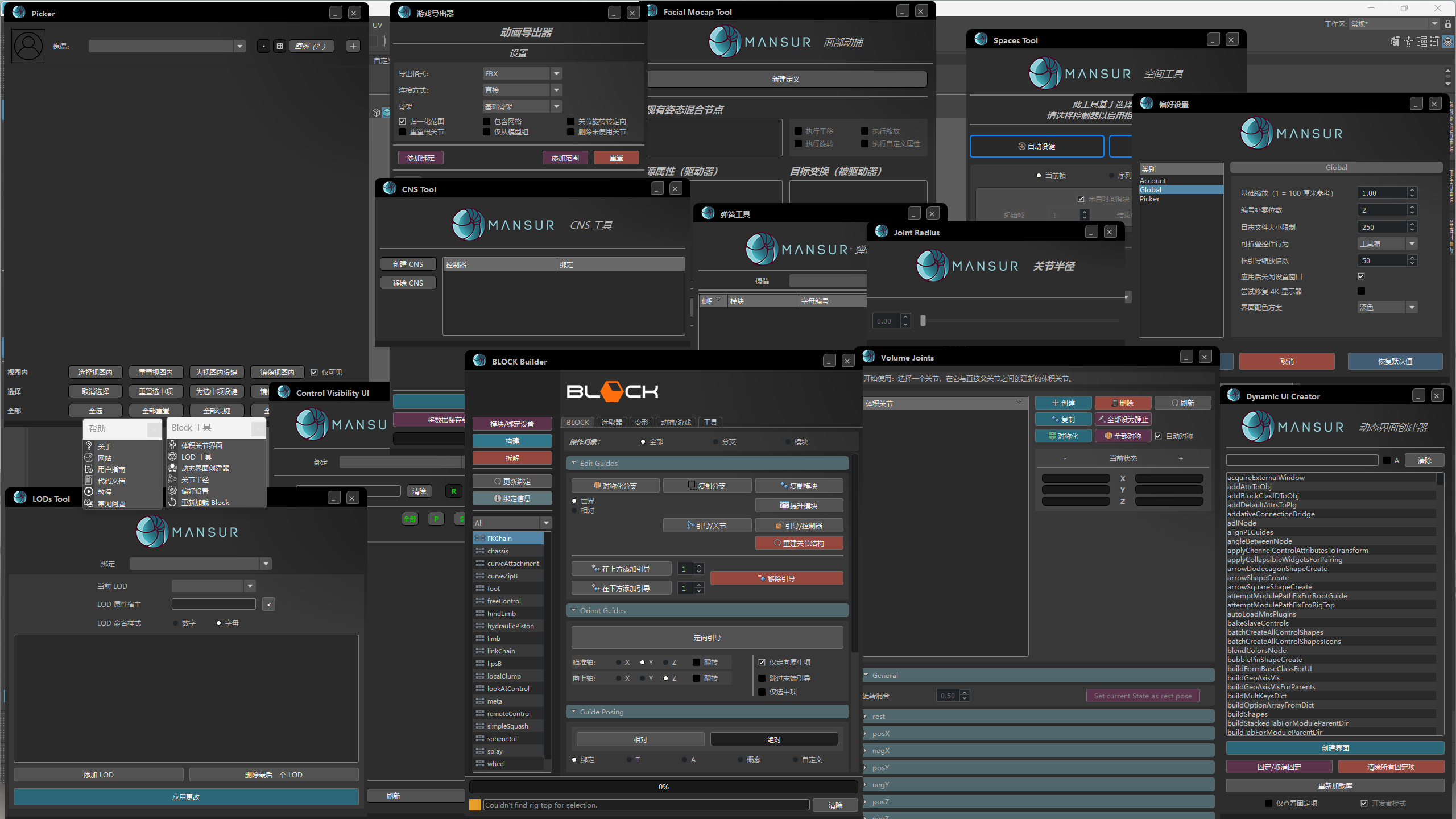The image size is (1456, 819).
Task: Click the plus add icon in Picker toolbar
Action: coord(353,46)
